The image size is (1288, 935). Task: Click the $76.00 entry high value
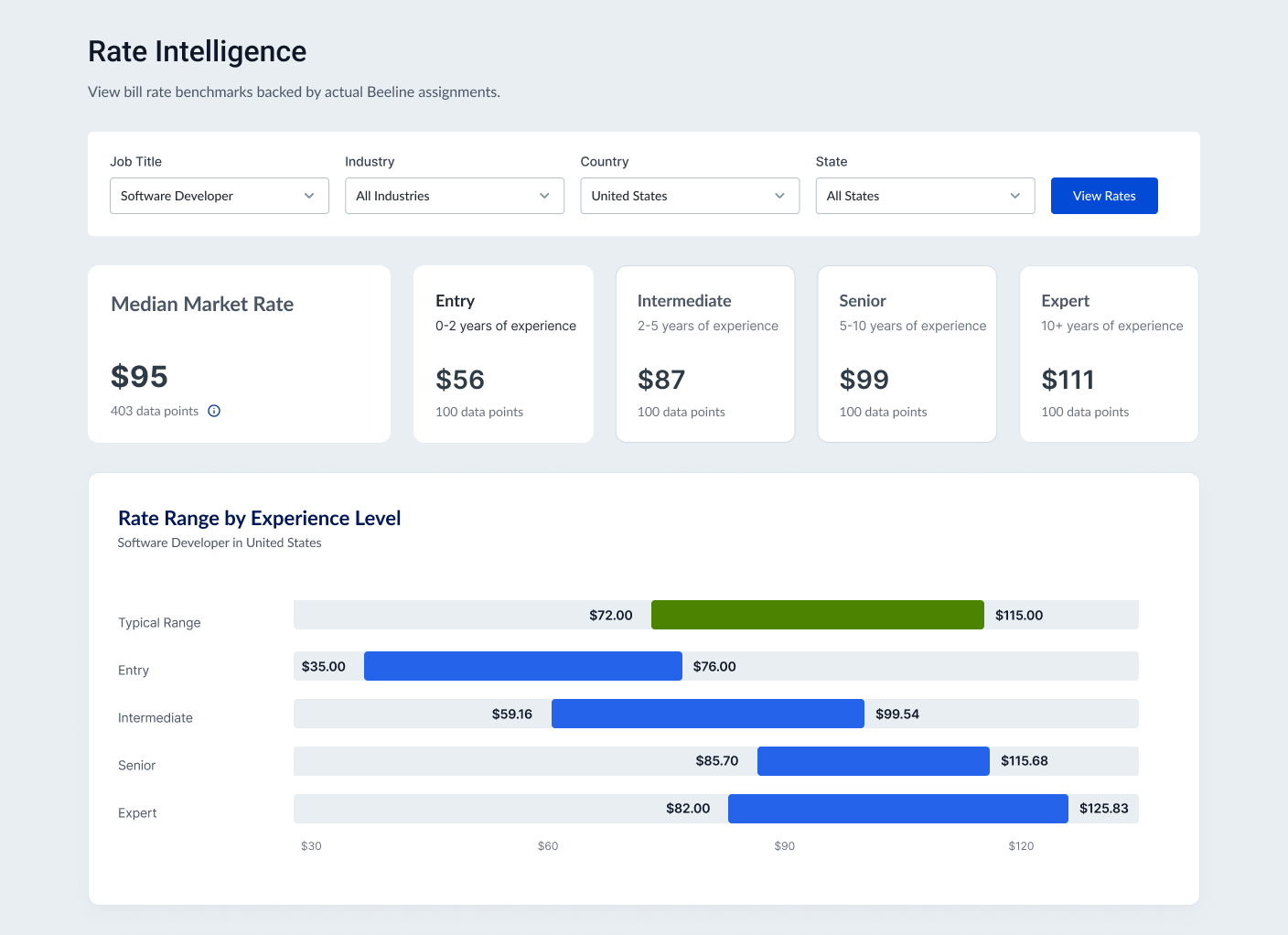point(714,666)
